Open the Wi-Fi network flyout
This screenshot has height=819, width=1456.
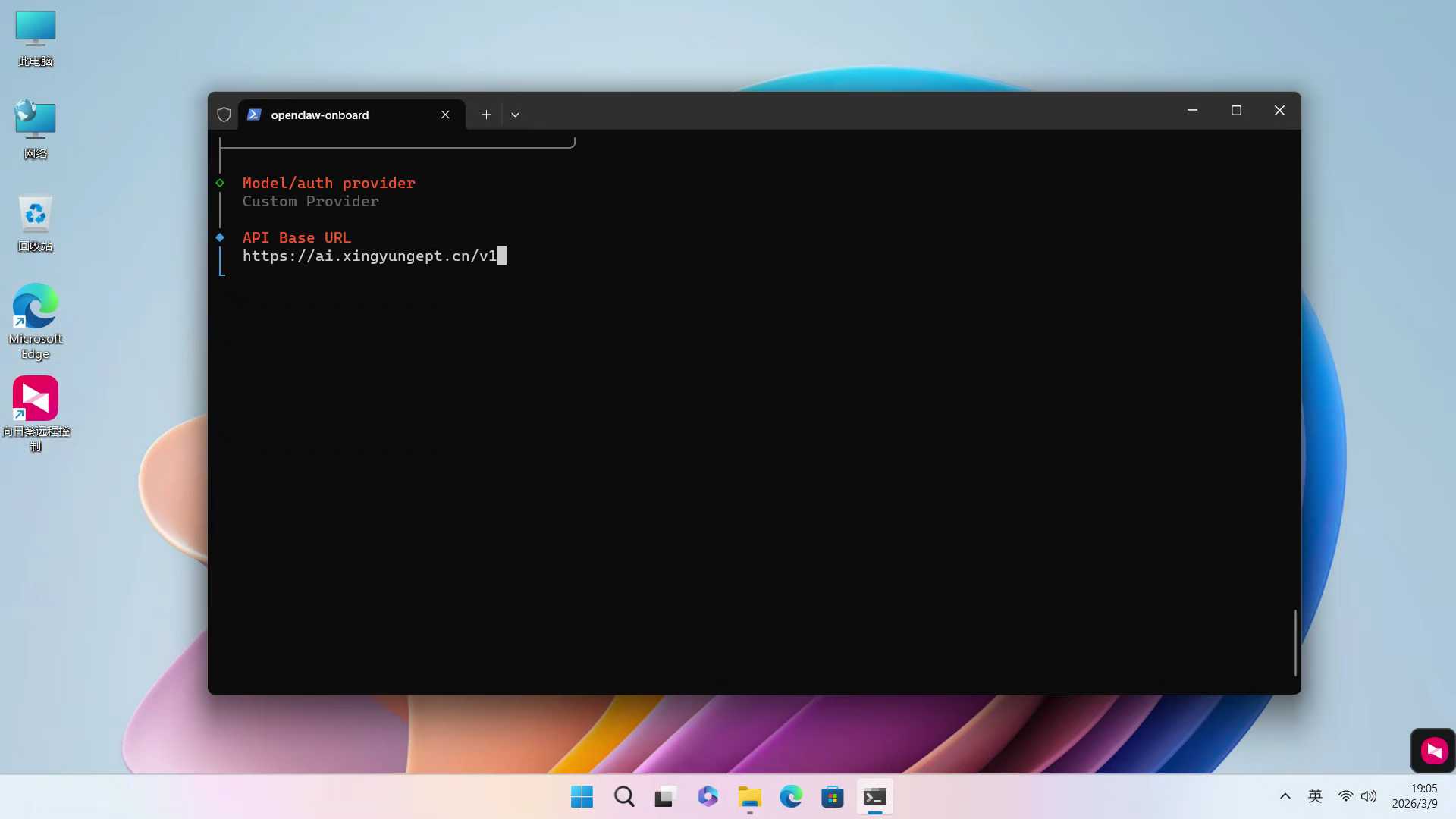1345,796
